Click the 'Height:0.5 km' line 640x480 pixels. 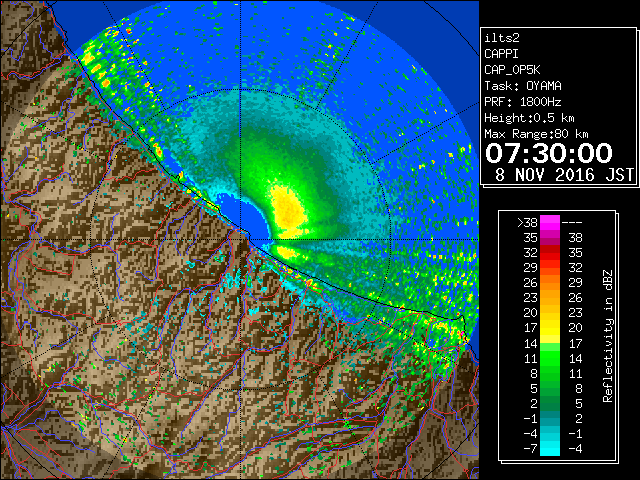pyautogui.click(x=529, y=118)
